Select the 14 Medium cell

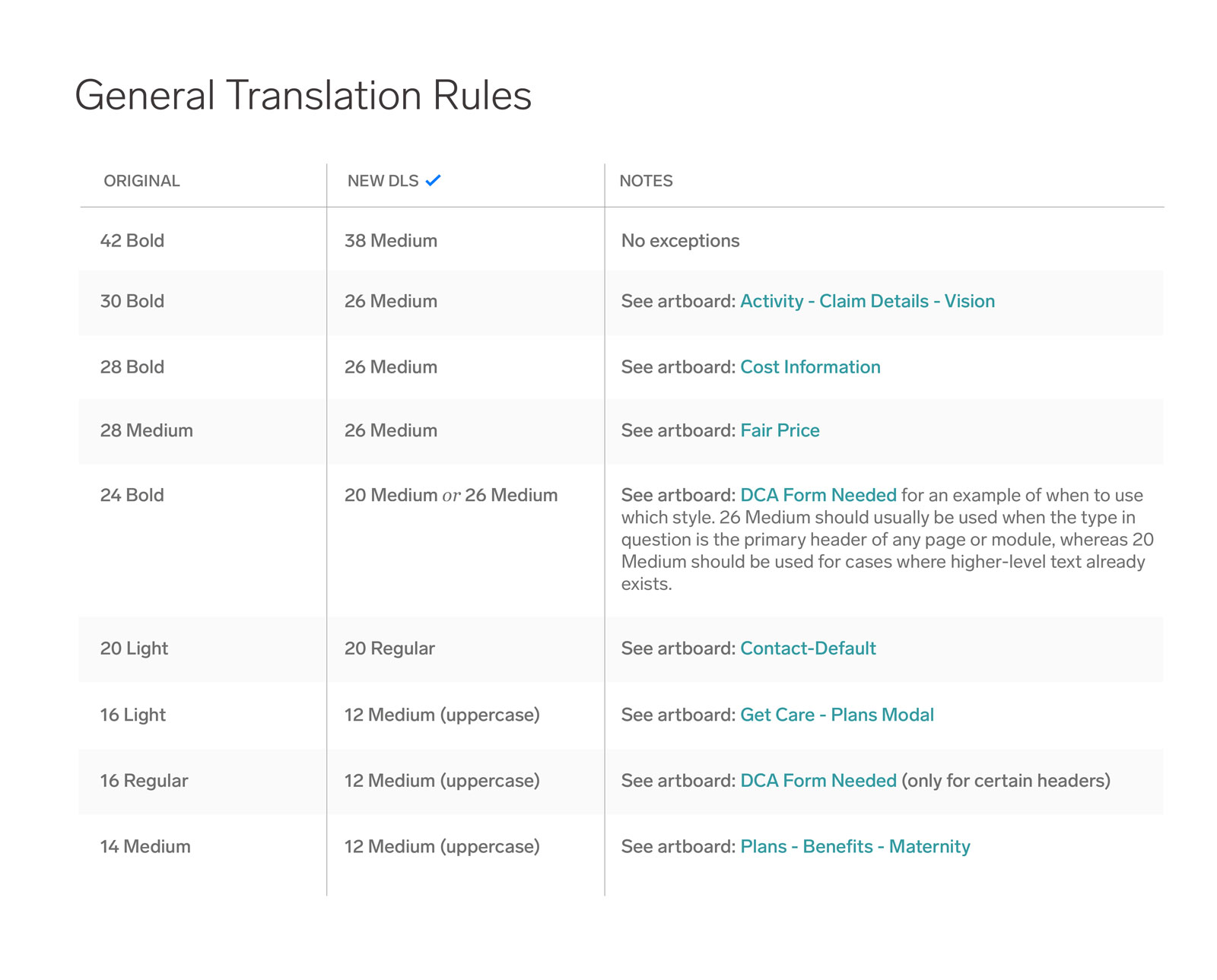(145, 847)
